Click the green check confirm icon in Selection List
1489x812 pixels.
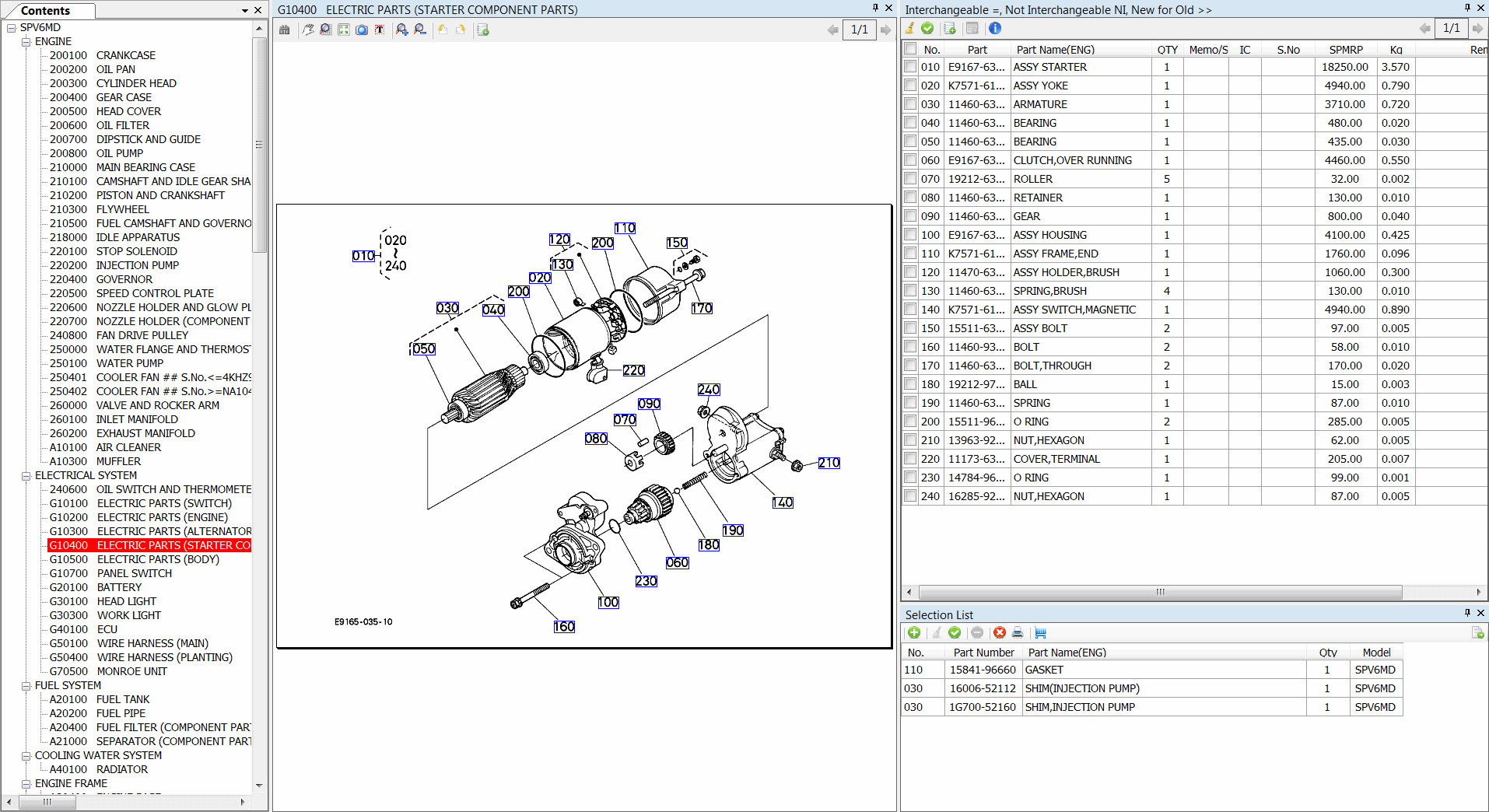(955, 633)
